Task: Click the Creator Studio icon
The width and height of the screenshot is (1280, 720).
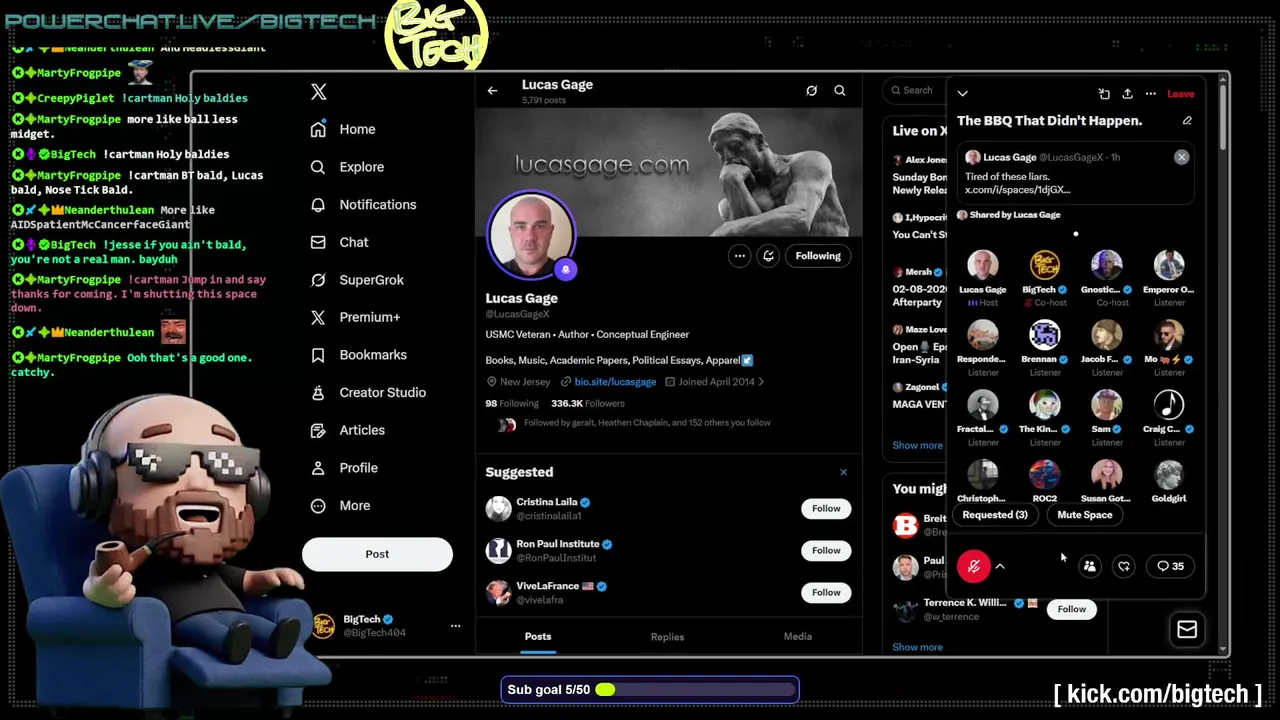Action: [x=318, y=392]
